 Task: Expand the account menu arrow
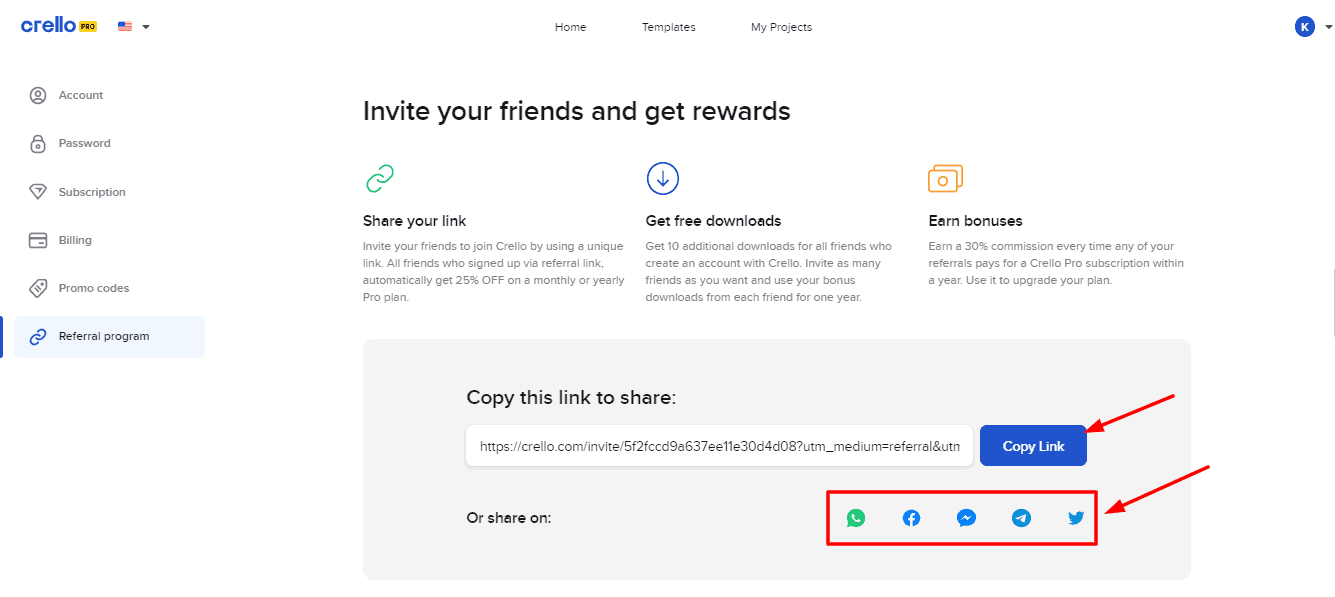coord(1328,27)
